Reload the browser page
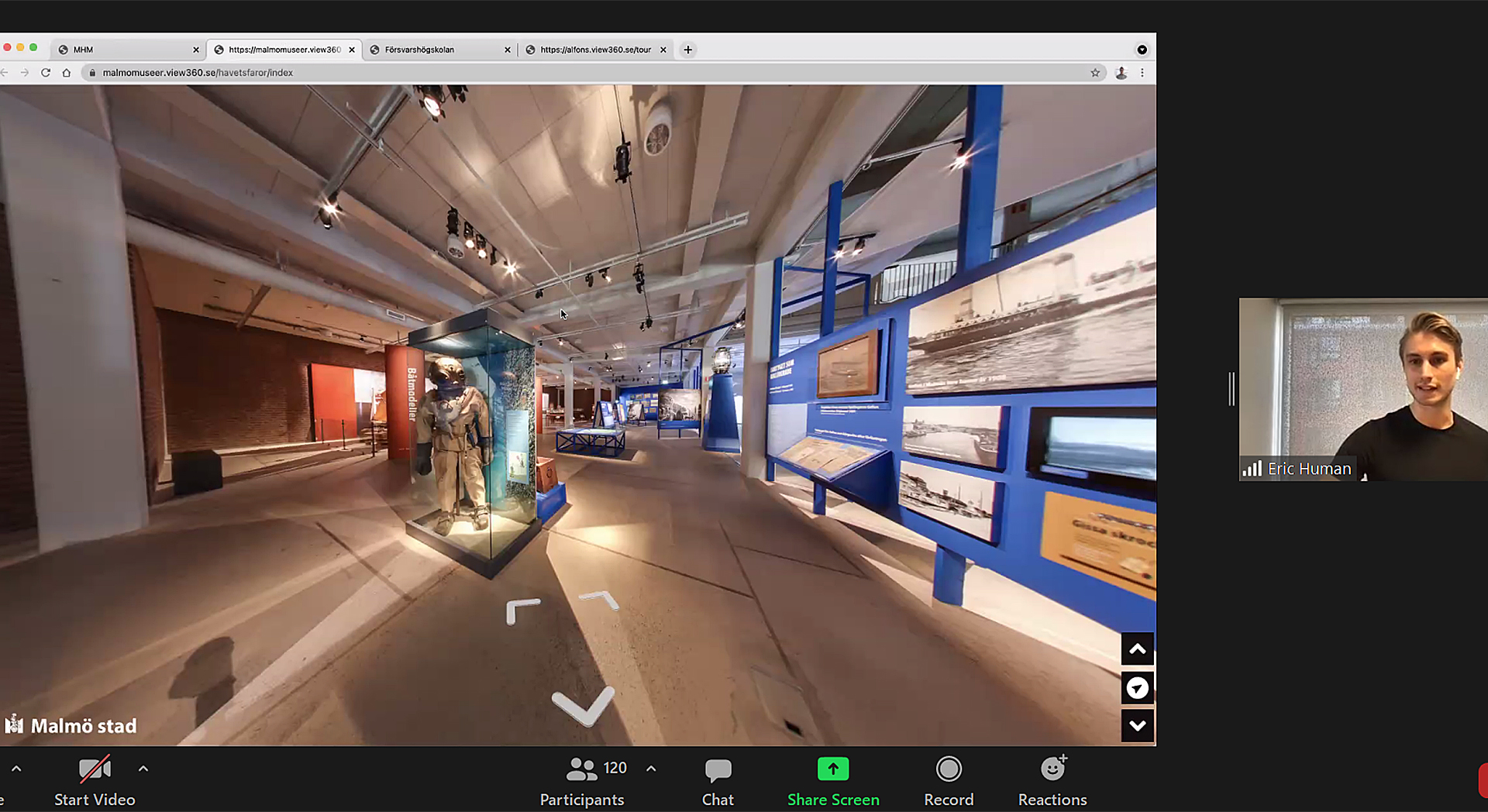 pyautogui.click(x=46, y=73)
